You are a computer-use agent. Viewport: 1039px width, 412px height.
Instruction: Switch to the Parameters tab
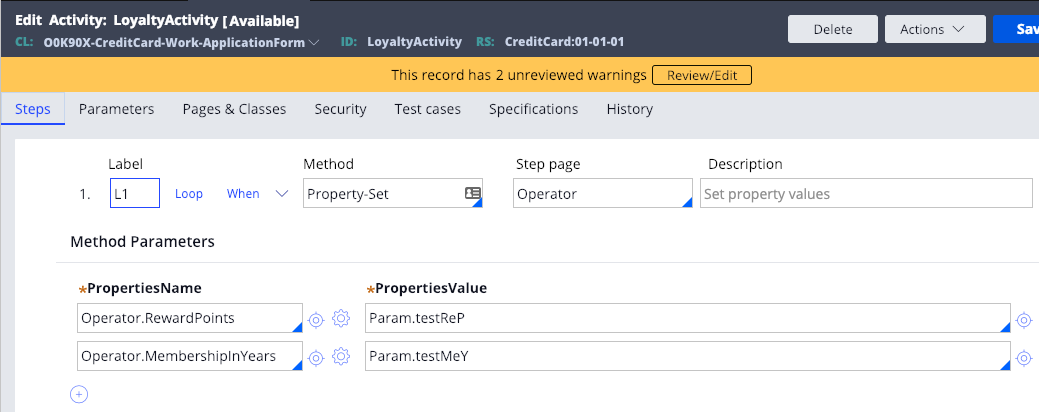point(117,109)
